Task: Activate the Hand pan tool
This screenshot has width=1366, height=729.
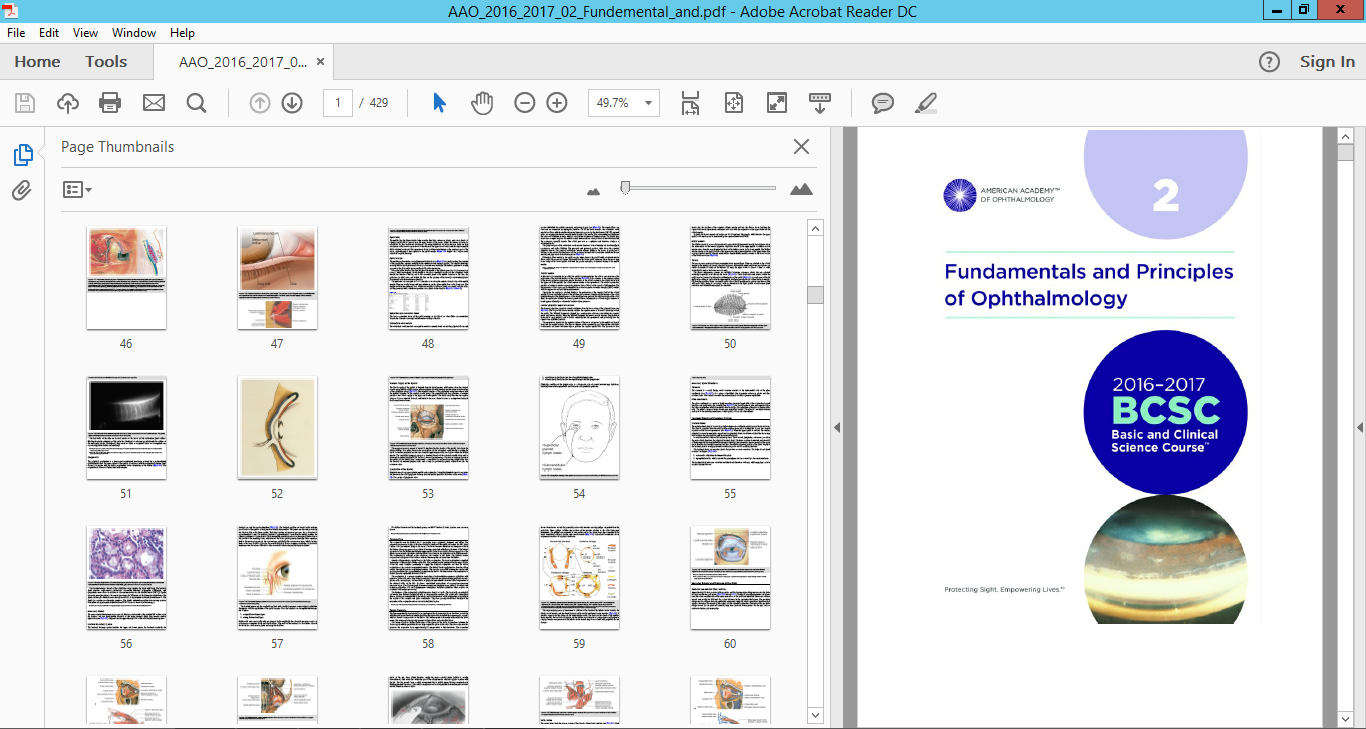Action: pyautogui.click(x=482, y=103)
